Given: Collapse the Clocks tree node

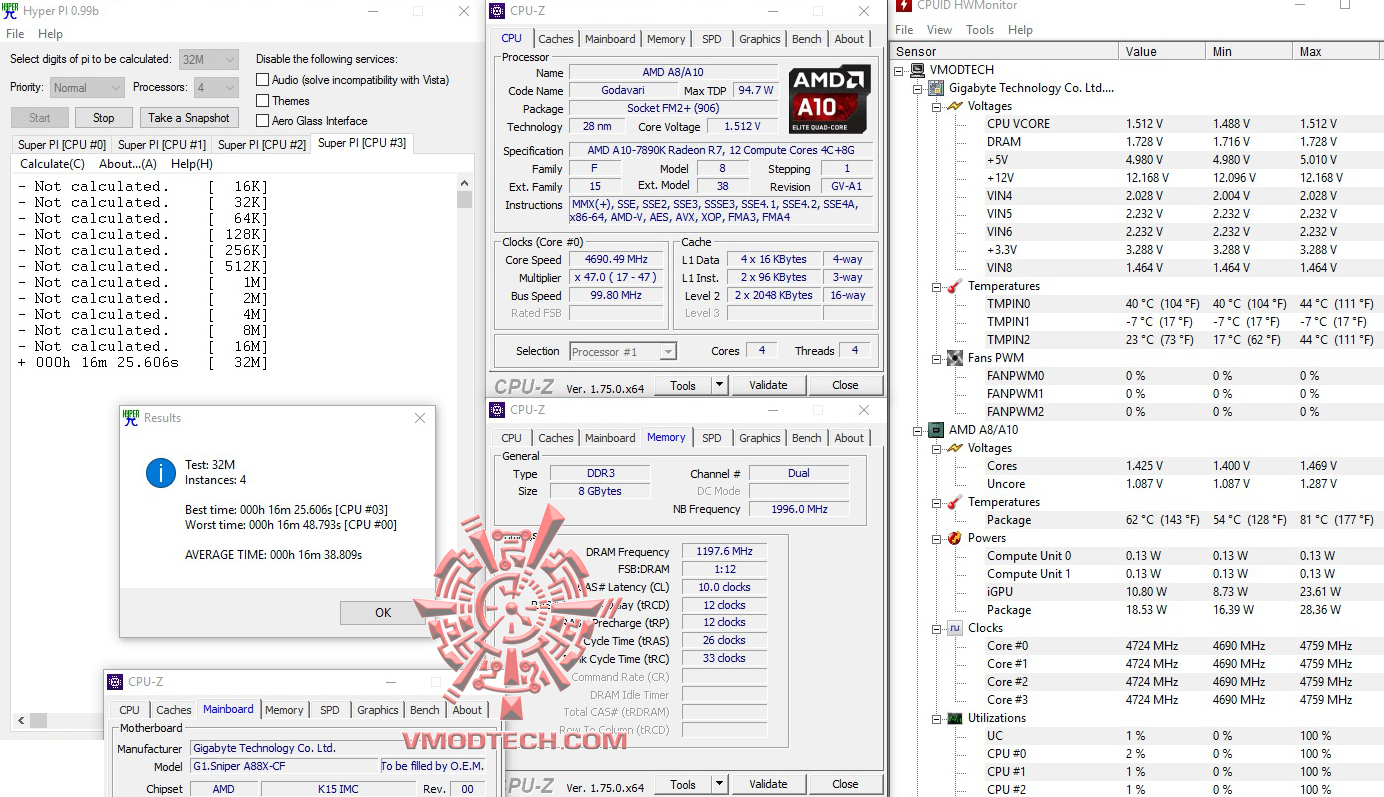Looking at the screenshot, I should 935,628.
